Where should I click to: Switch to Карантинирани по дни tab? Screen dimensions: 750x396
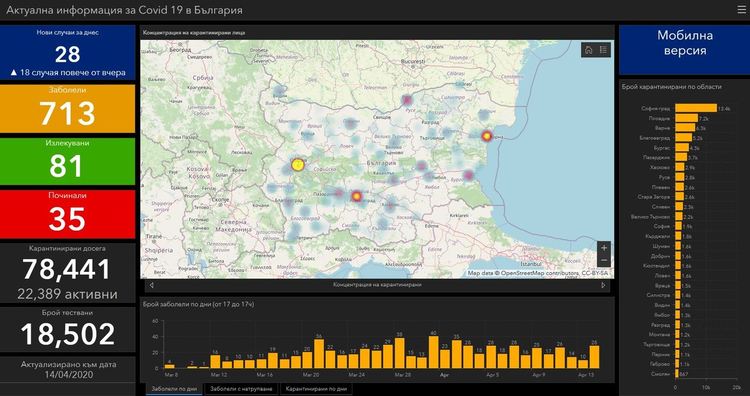coord(316,389)
